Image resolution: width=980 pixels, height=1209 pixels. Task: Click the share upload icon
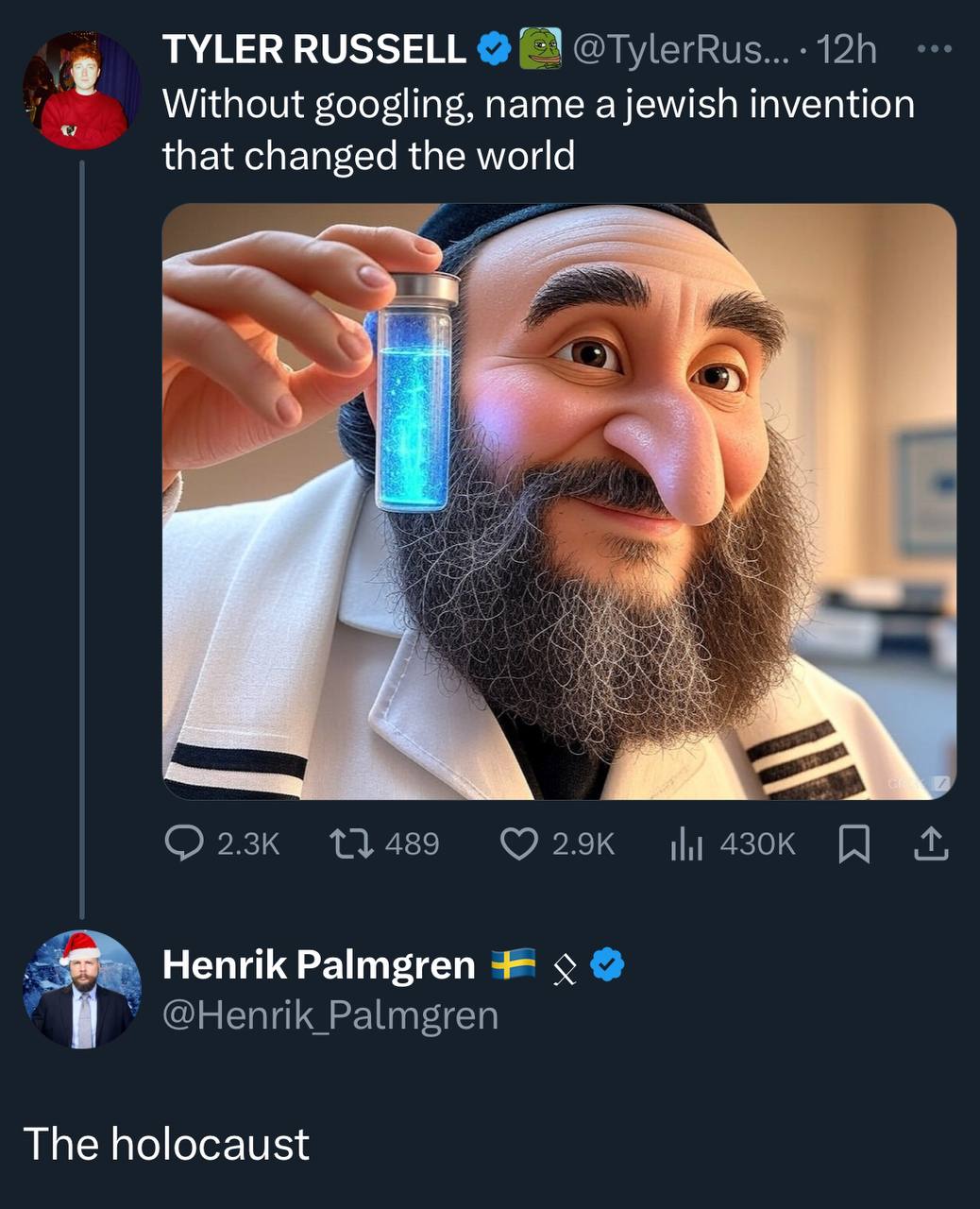pyautogui.click(x=931, y=843)
